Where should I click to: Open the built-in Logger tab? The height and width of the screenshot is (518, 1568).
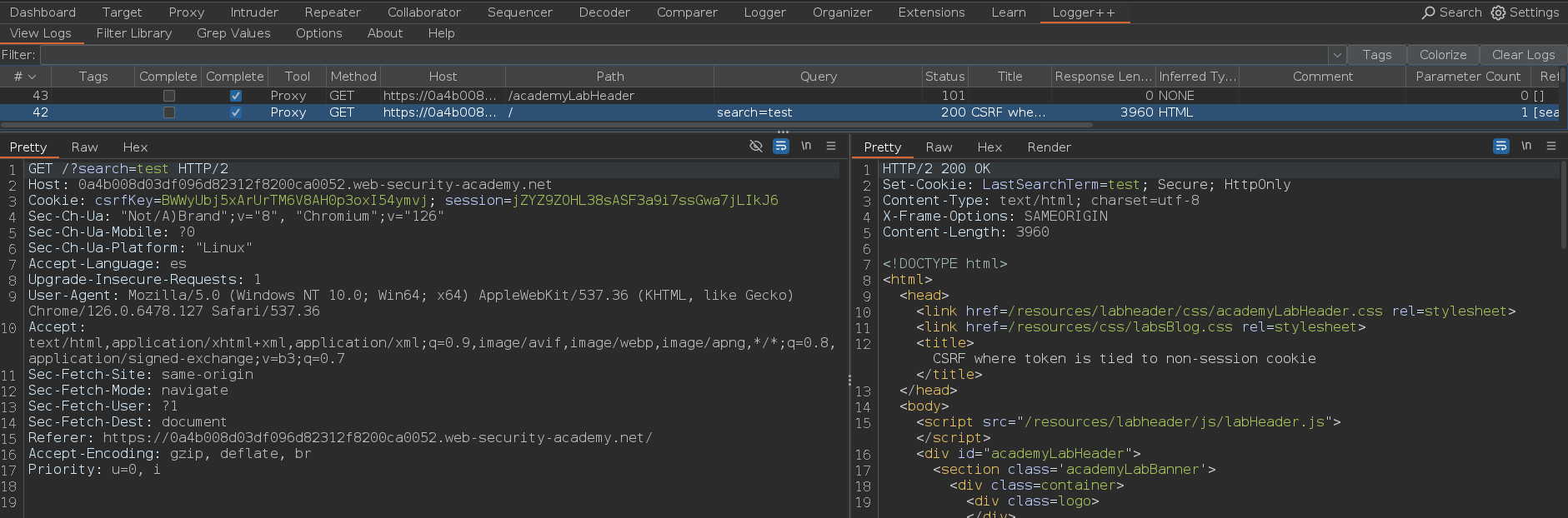click(764, 12)
